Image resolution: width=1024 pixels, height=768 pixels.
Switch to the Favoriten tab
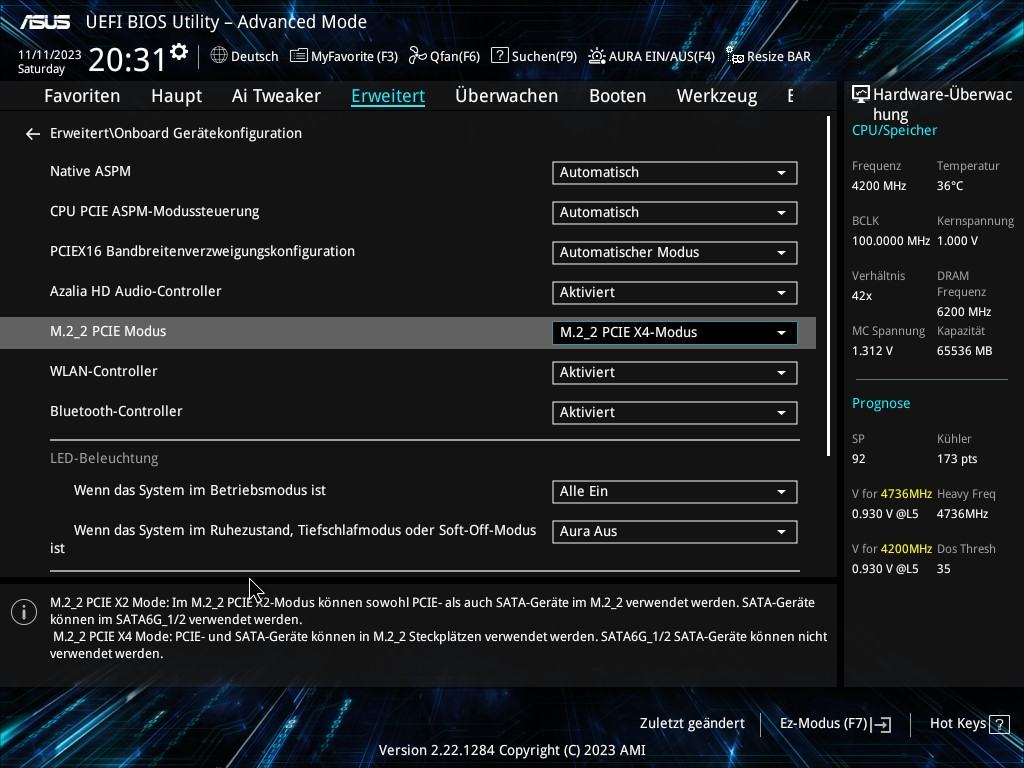[x=82, y=96]
